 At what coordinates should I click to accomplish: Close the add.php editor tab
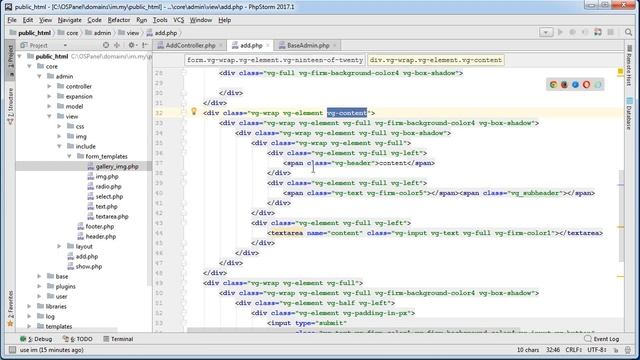point(268,45)
